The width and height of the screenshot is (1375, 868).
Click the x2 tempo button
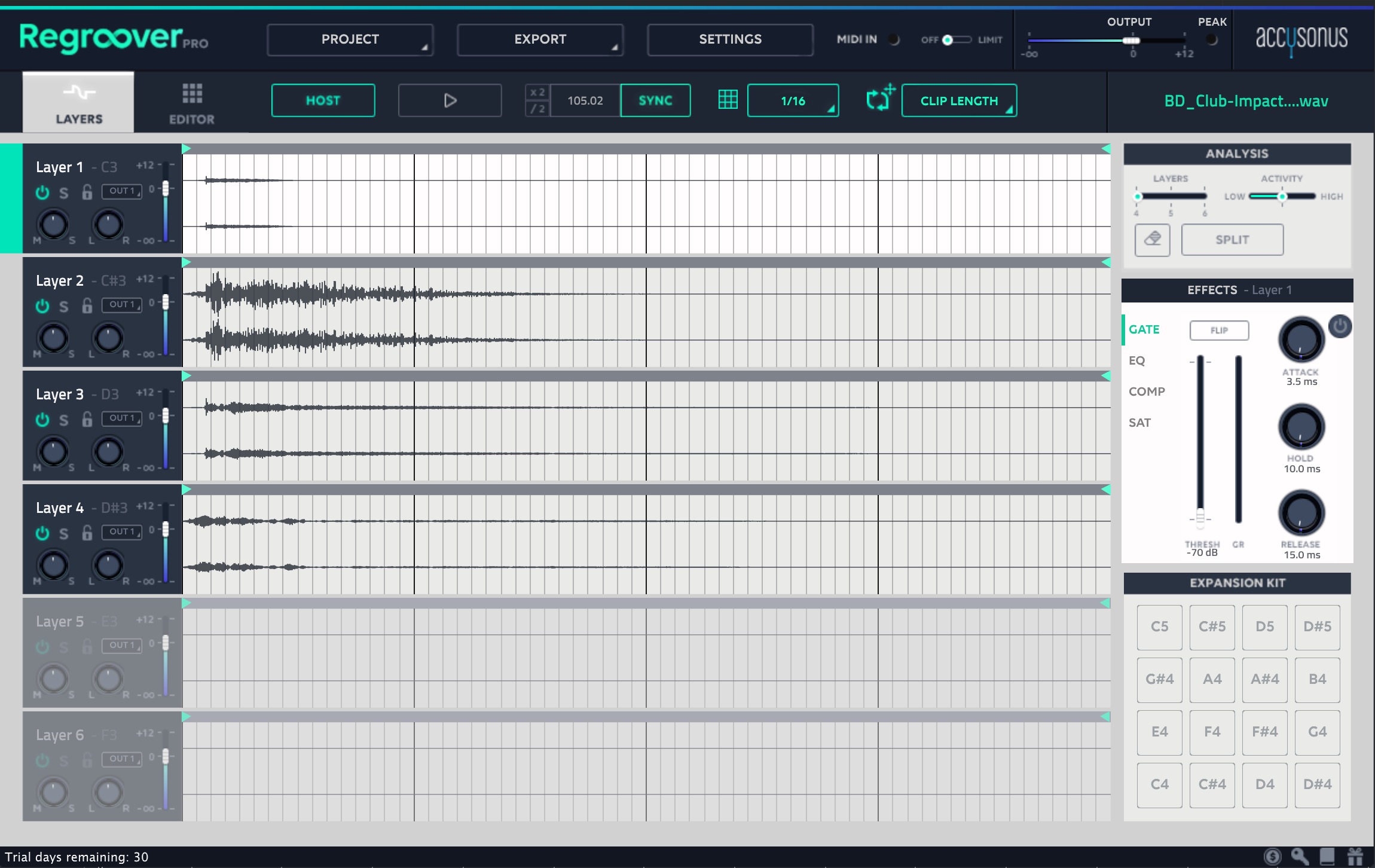click(x=537, y=93)
